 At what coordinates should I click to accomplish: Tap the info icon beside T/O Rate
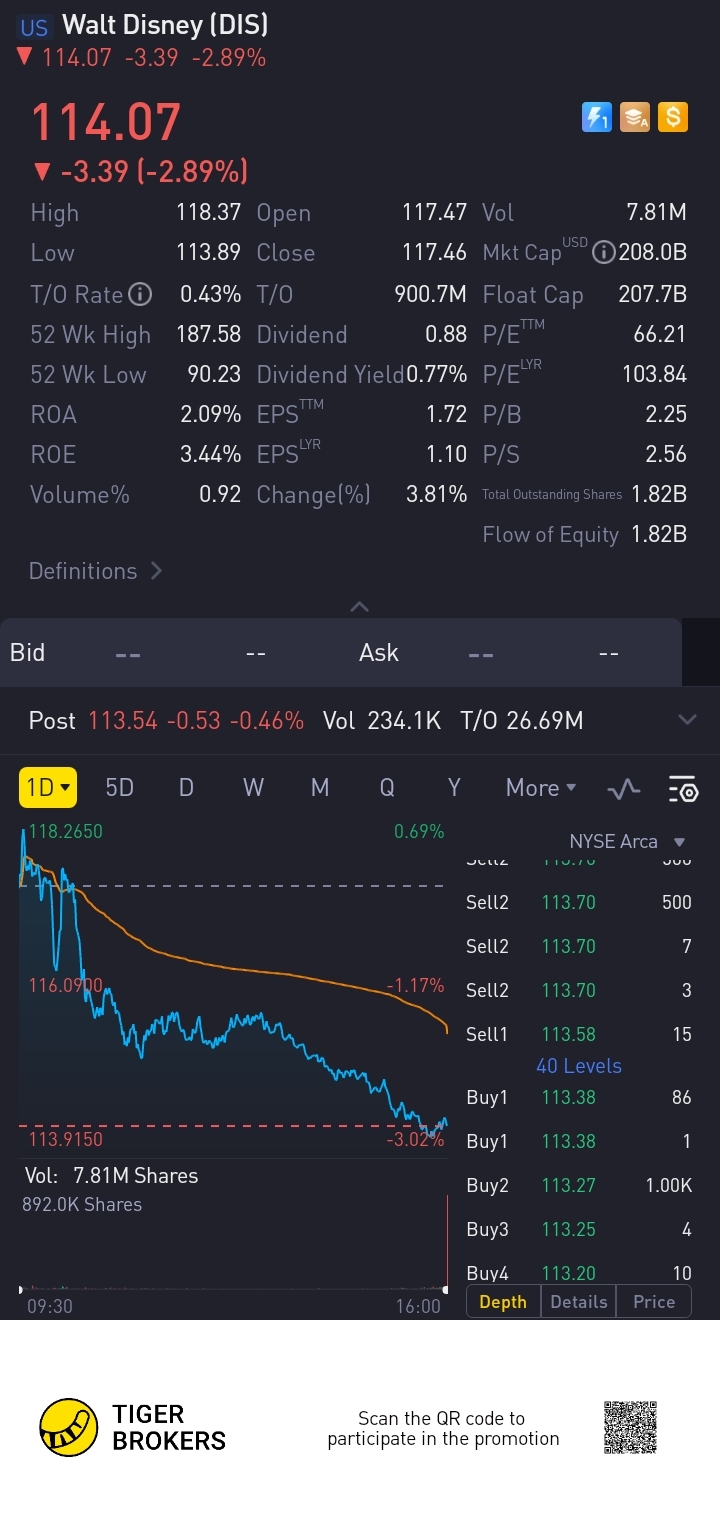[141, 294]
